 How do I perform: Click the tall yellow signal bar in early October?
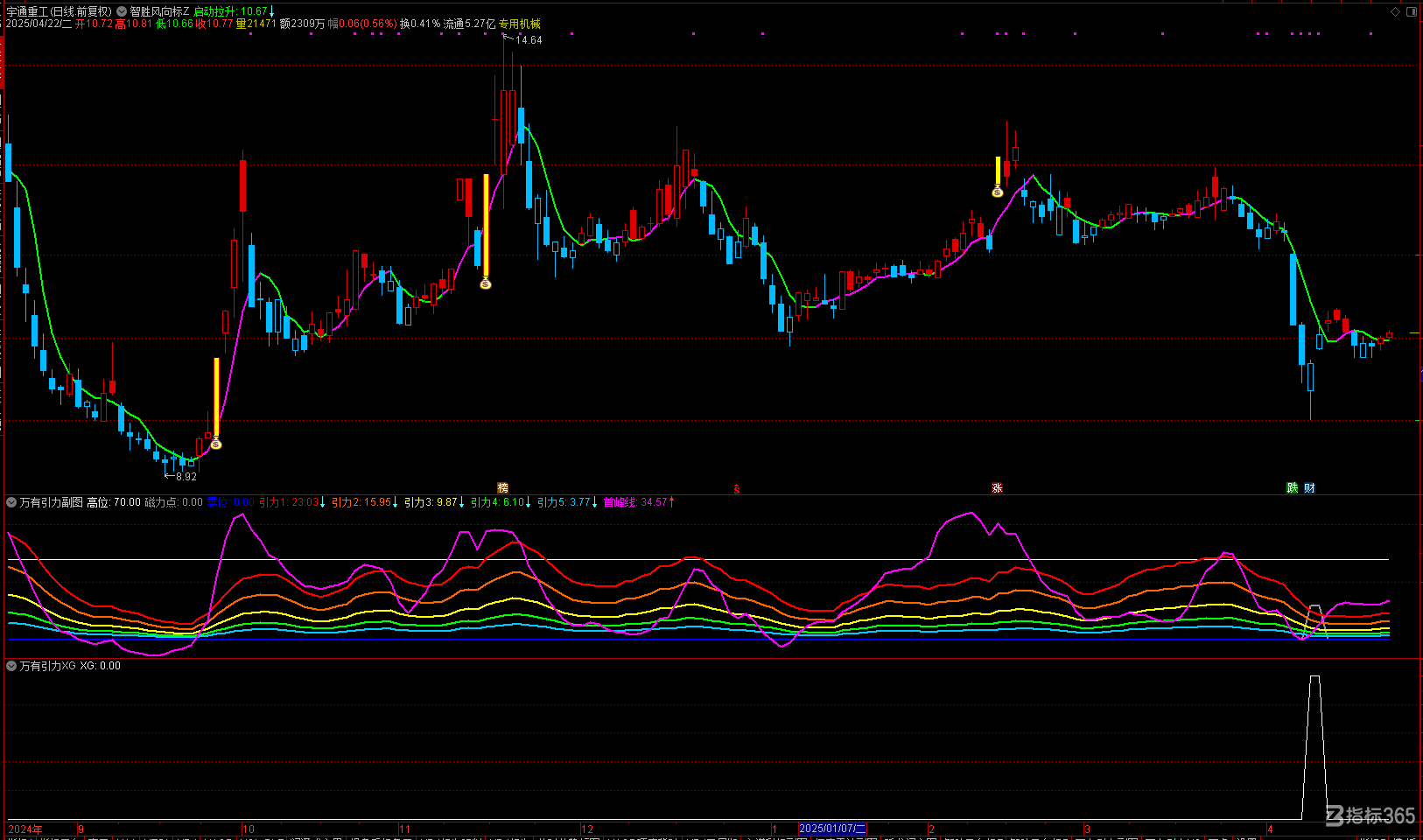tap(216, 397)
